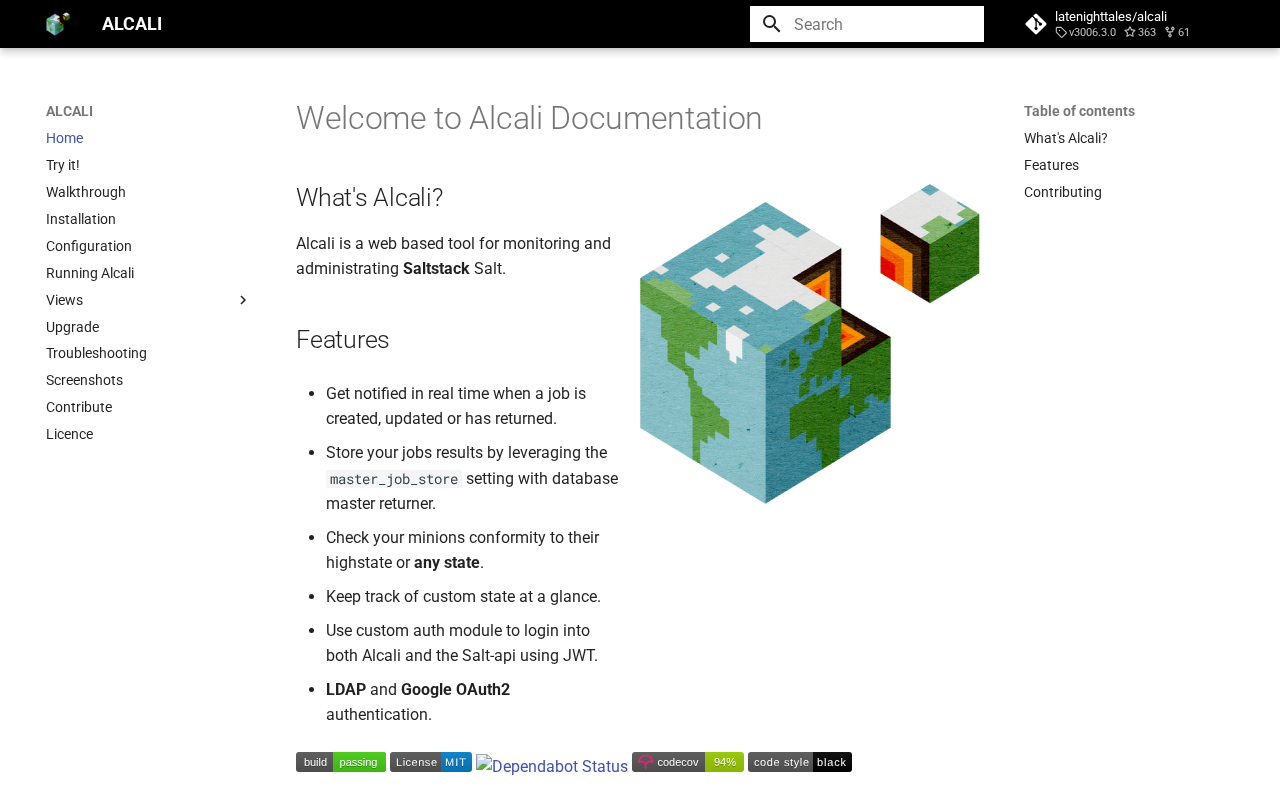Open the Licence page

pyautogui.click(x=70, y=434)
